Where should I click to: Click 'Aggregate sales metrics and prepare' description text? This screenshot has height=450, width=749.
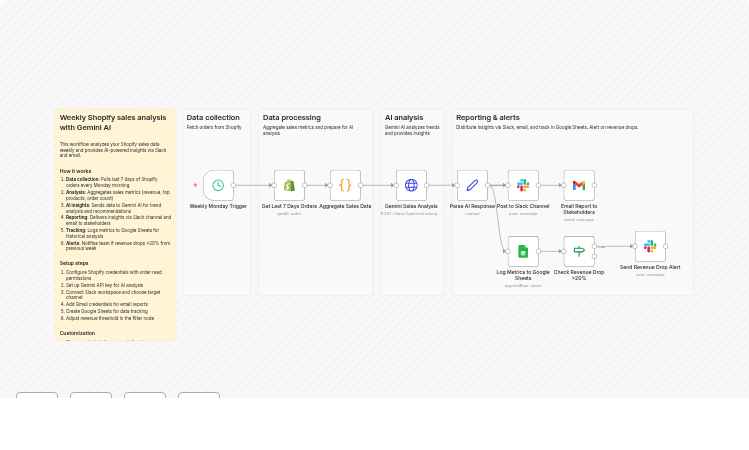point(308,130)
